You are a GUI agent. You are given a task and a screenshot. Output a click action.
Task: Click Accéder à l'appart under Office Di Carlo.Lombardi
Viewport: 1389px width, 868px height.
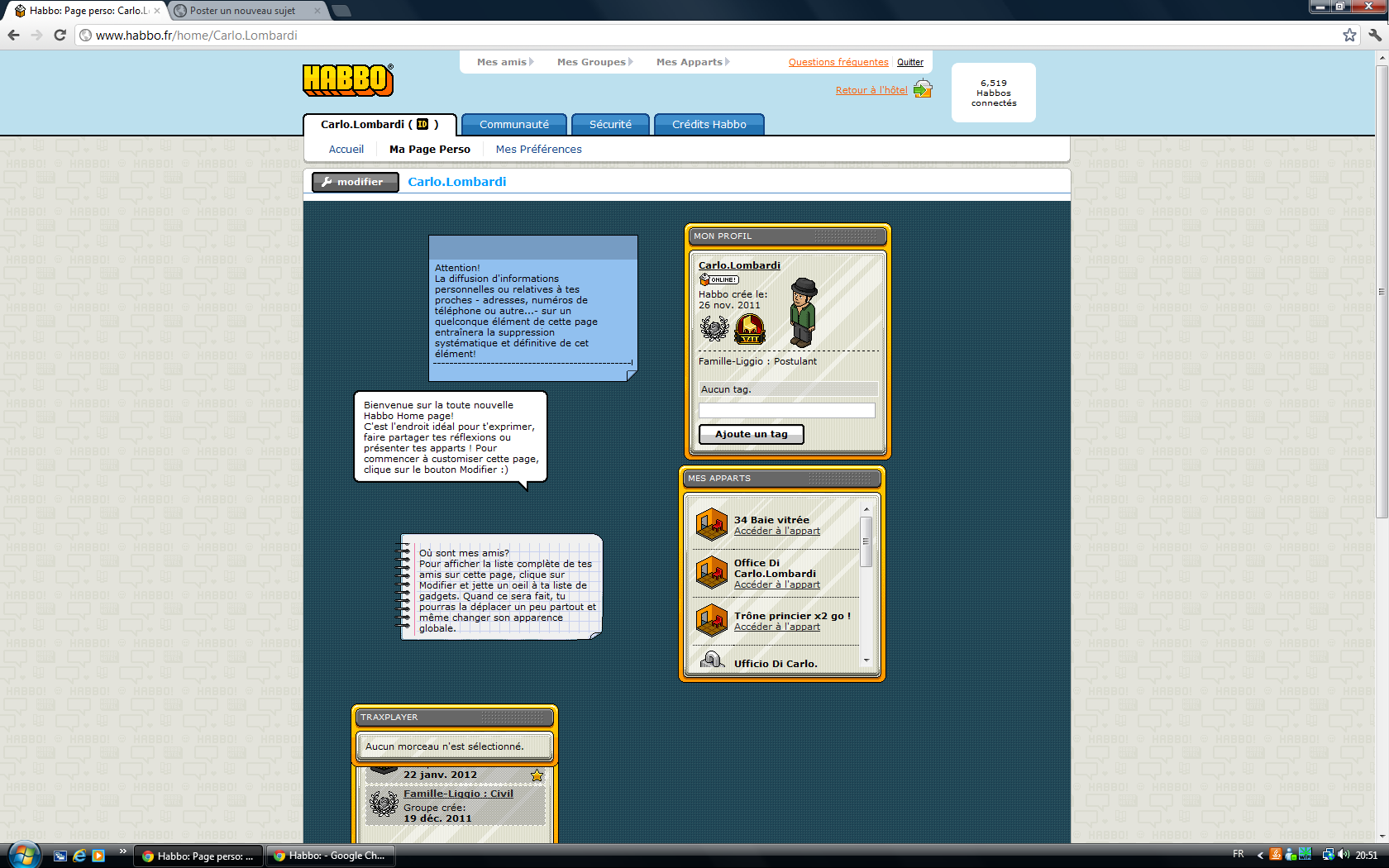pos(777,584)
